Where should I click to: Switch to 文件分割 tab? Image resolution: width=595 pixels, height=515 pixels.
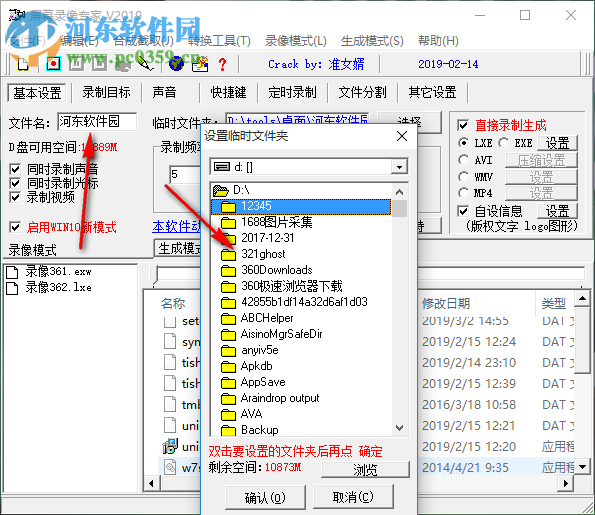click(x=362, y=93)
